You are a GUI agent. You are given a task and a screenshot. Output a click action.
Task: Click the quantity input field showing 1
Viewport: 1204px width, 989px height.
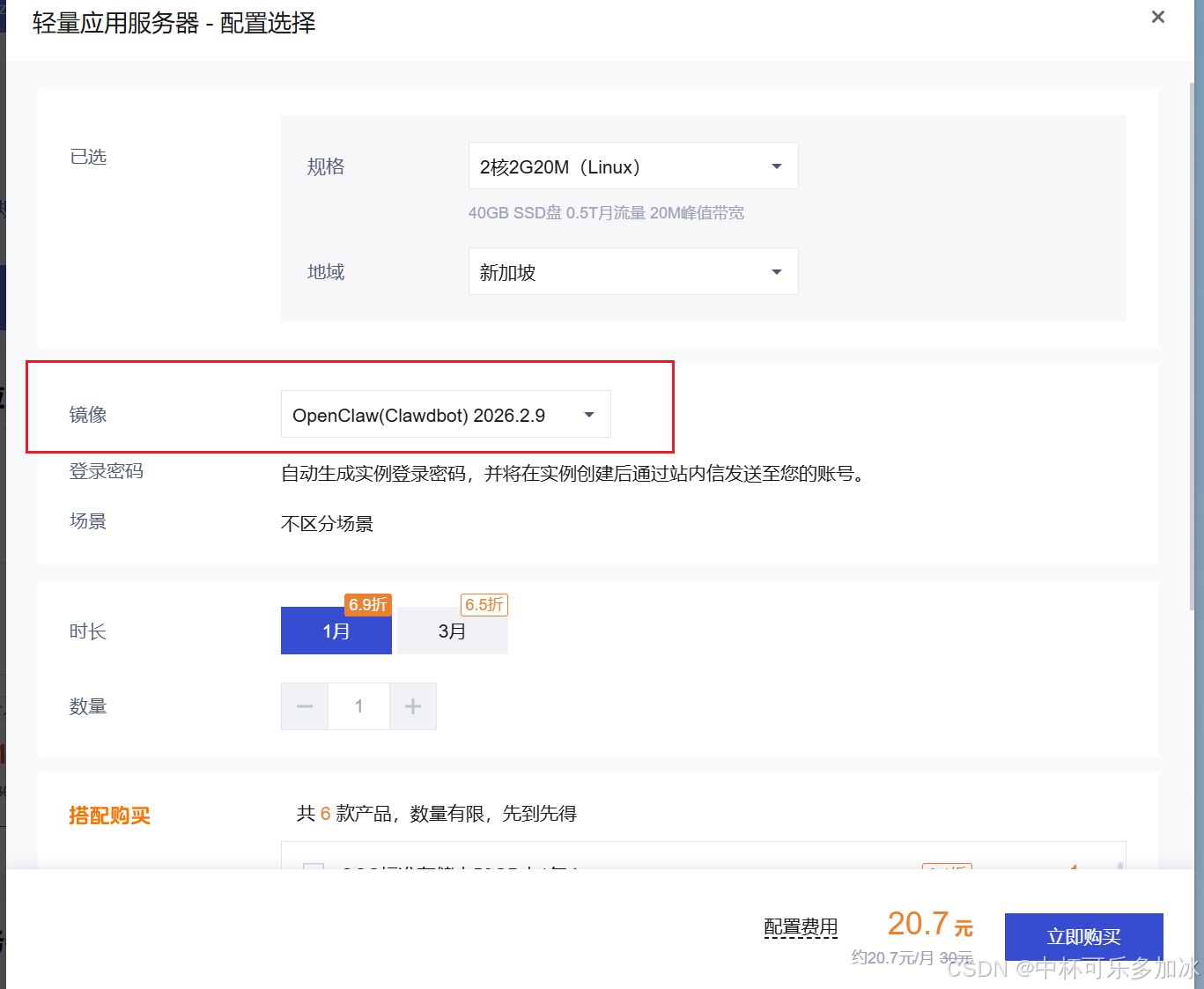coord(358,705)
